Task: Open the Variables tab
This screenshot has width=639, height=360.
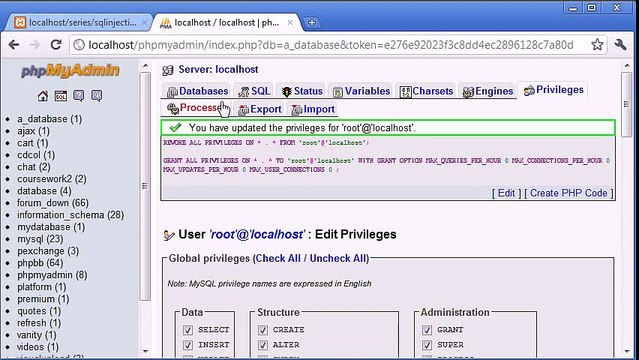Action: [x=362, y=91]
